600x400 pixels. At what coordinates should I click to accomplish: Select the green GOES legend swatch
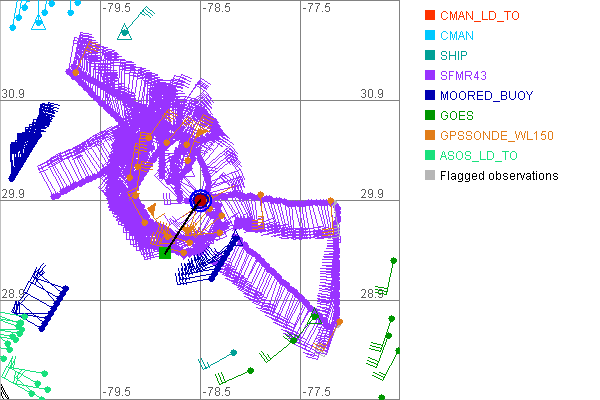pos(430,116)
